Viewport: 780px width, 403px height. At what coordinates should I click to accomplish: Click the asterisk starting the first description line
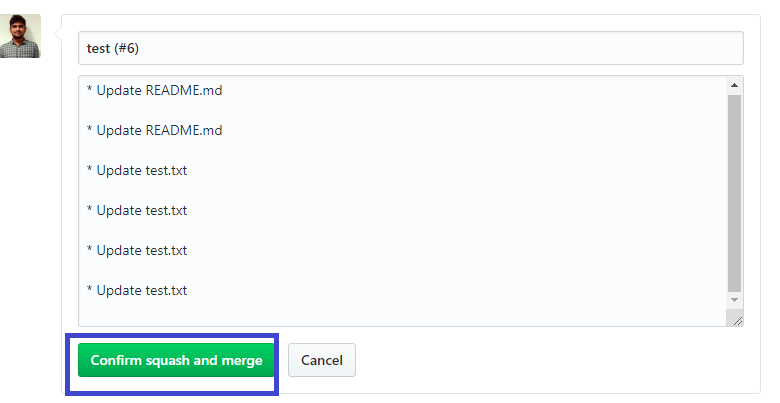[x=90, y=91]
